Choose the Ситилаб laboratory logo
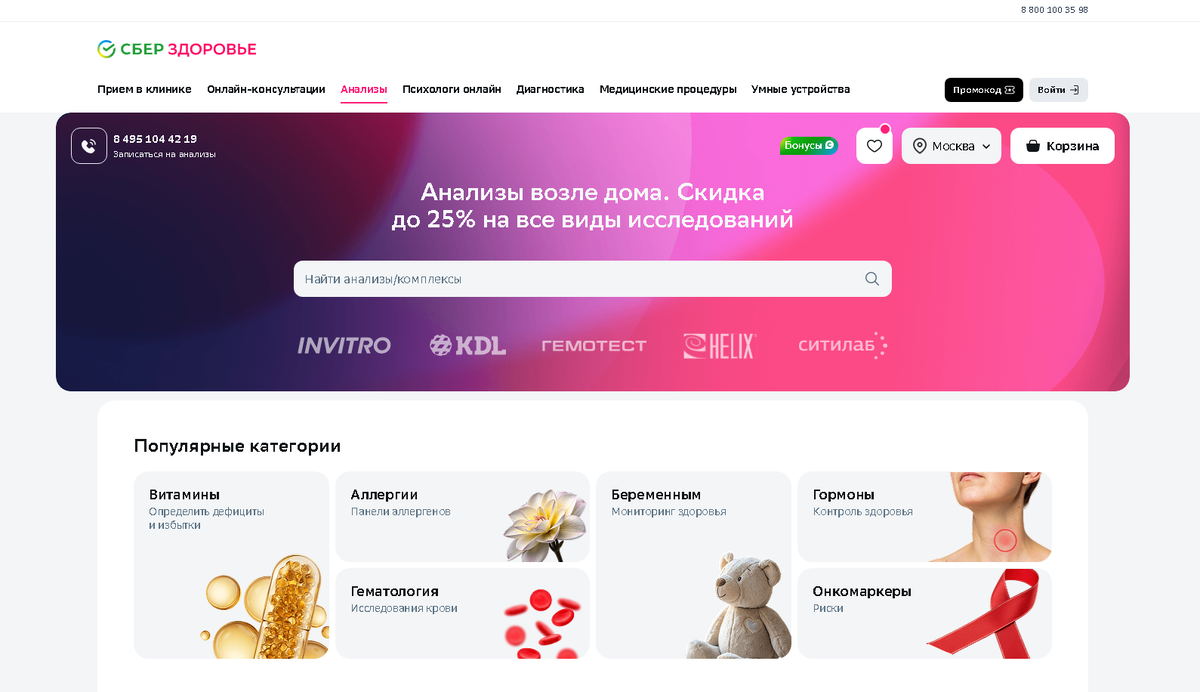This screenshot has width=1200, height=692. tap(843, 346)
